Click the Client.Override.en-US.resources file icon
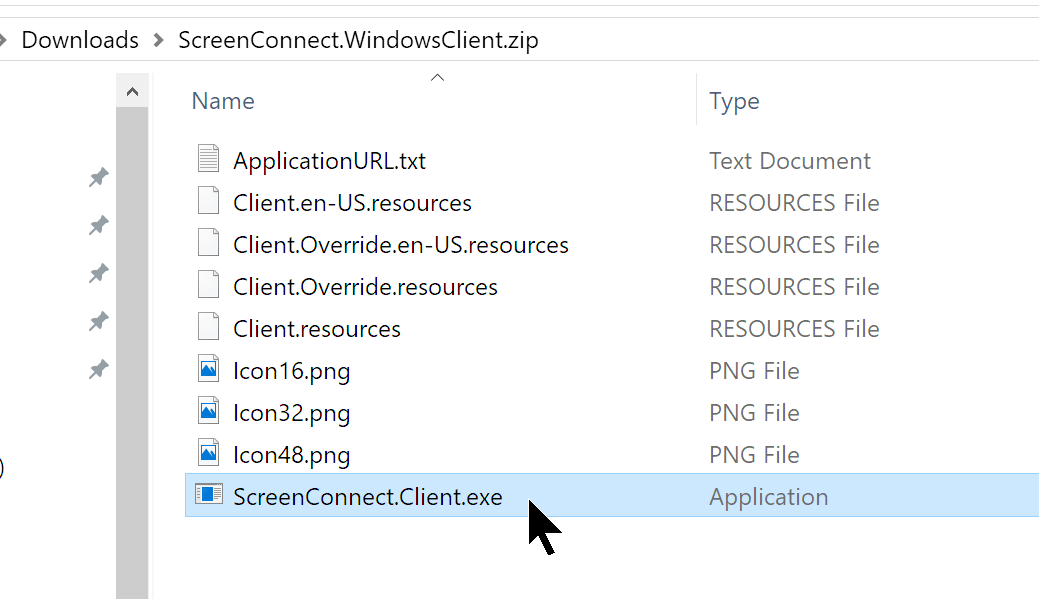Image resolution: width=1039 pixels, height=599 pixels. [x=208, y=243]
